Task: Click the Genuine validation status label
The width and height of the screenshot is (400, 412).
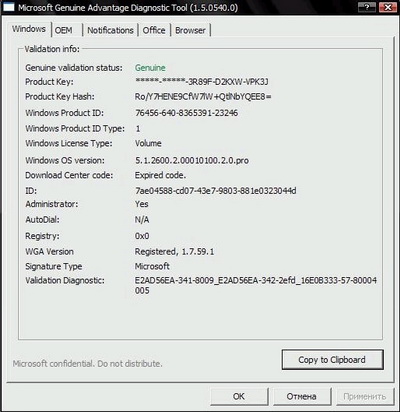Action: (74, 68)
